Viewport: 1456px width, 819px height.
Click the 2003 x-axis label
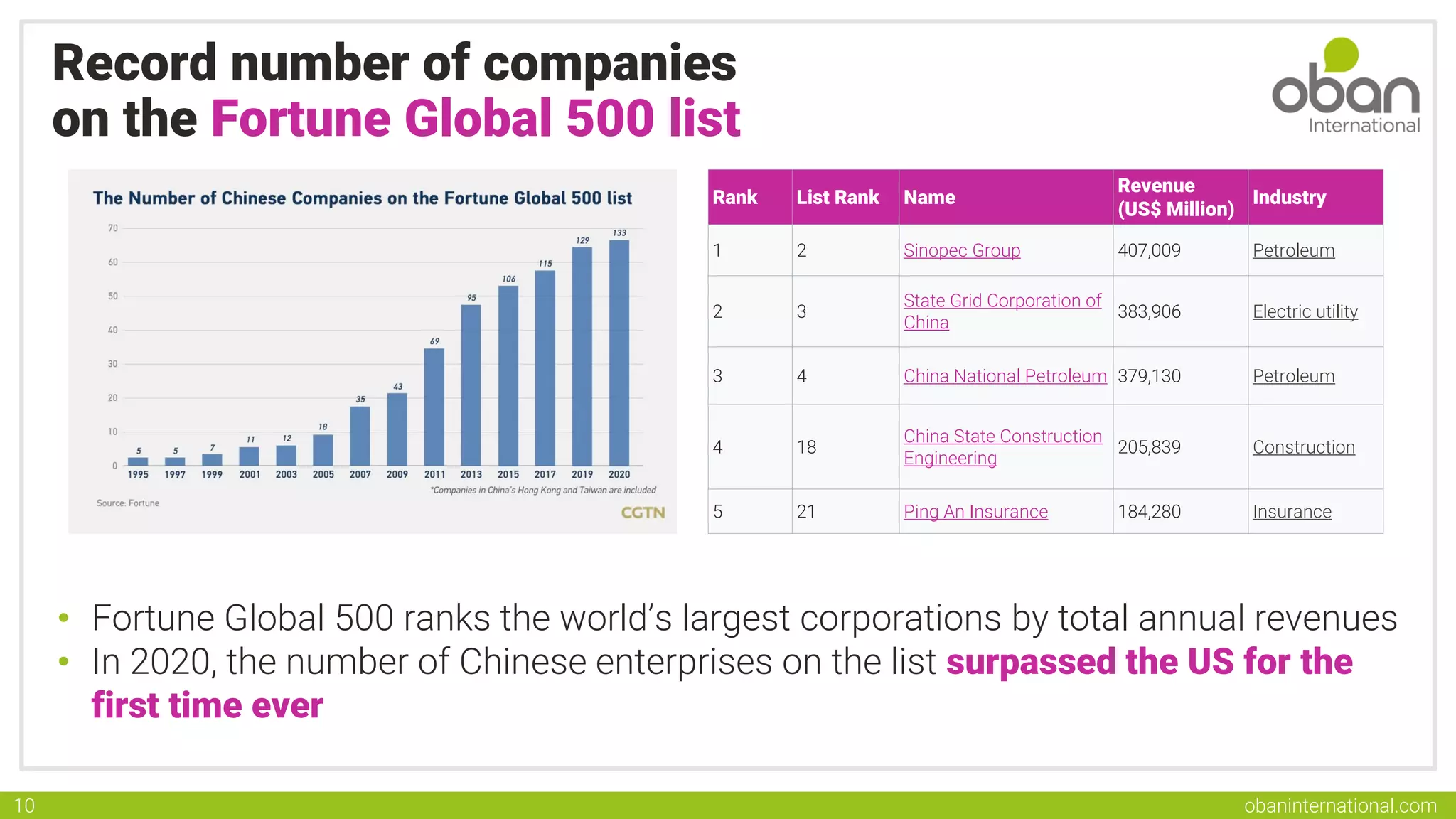pos(287,475)
